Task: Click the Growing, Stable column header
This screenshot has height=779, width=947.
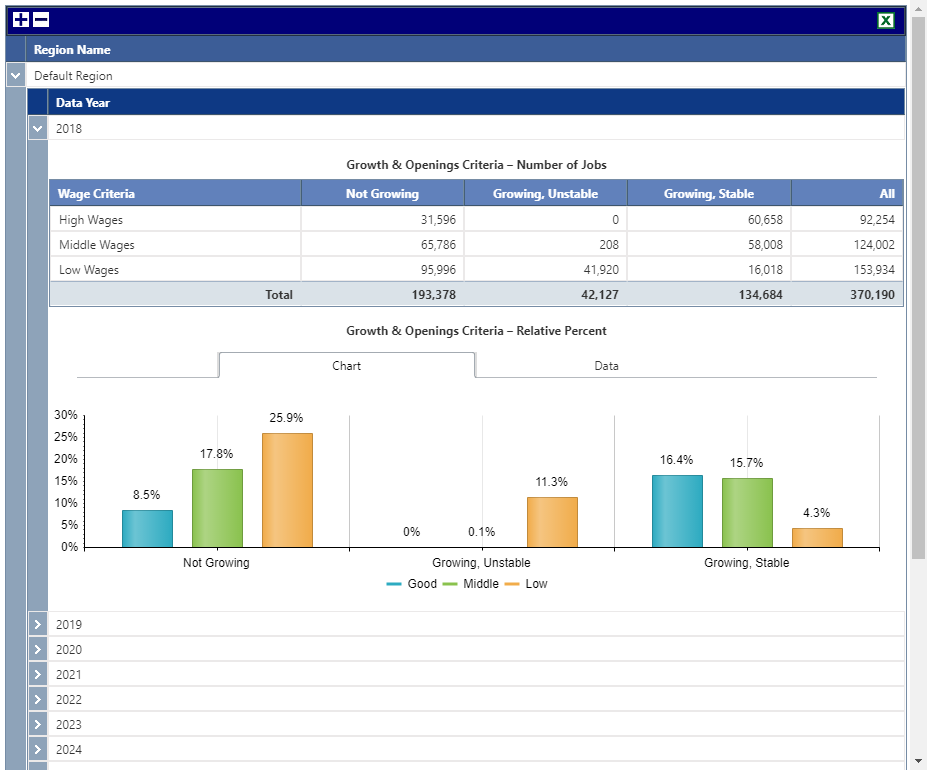Action: click(709, 193)
